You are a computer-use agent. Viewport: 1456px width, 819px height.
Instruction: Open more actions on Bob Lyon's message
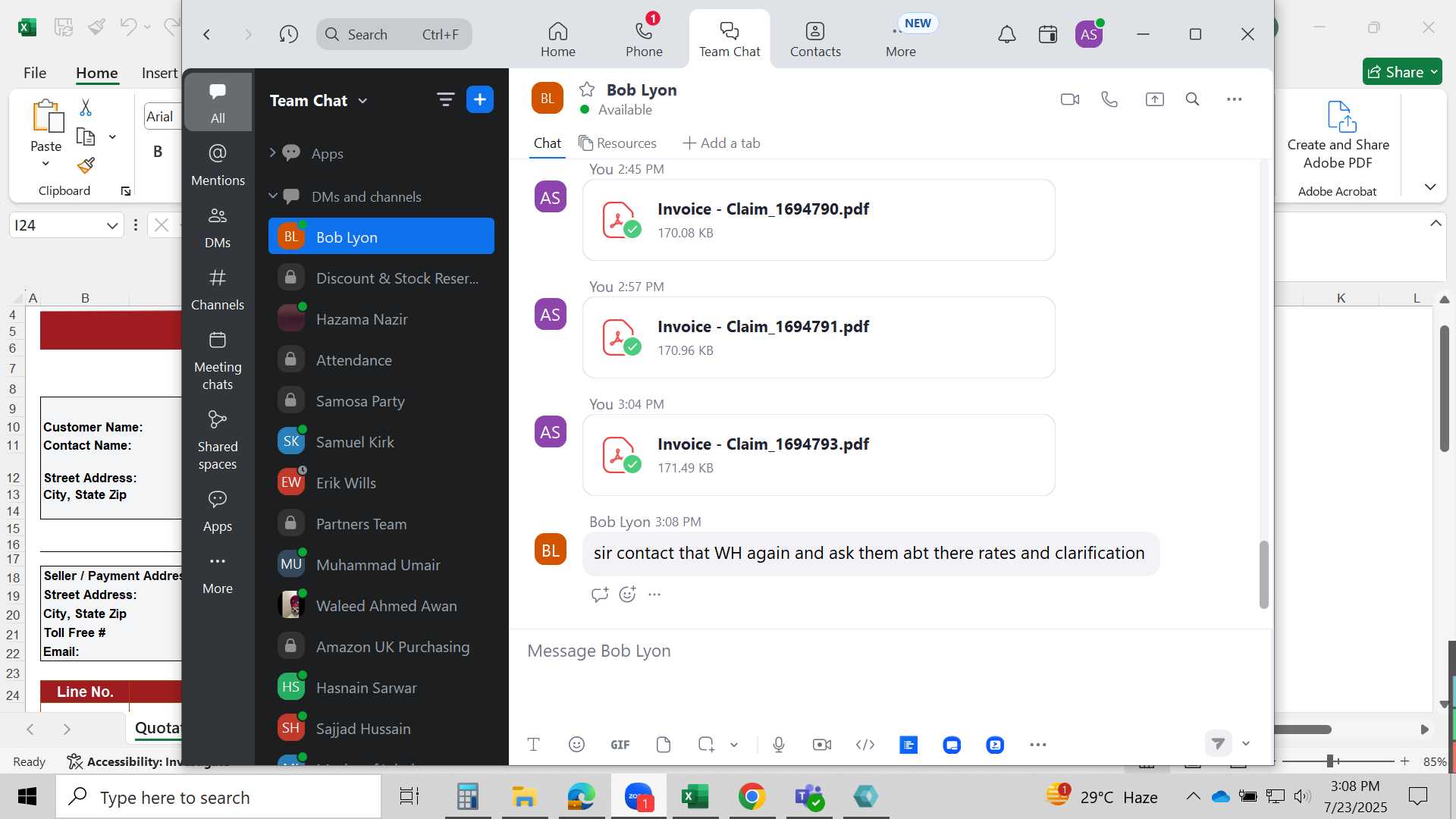pos(654,595)
